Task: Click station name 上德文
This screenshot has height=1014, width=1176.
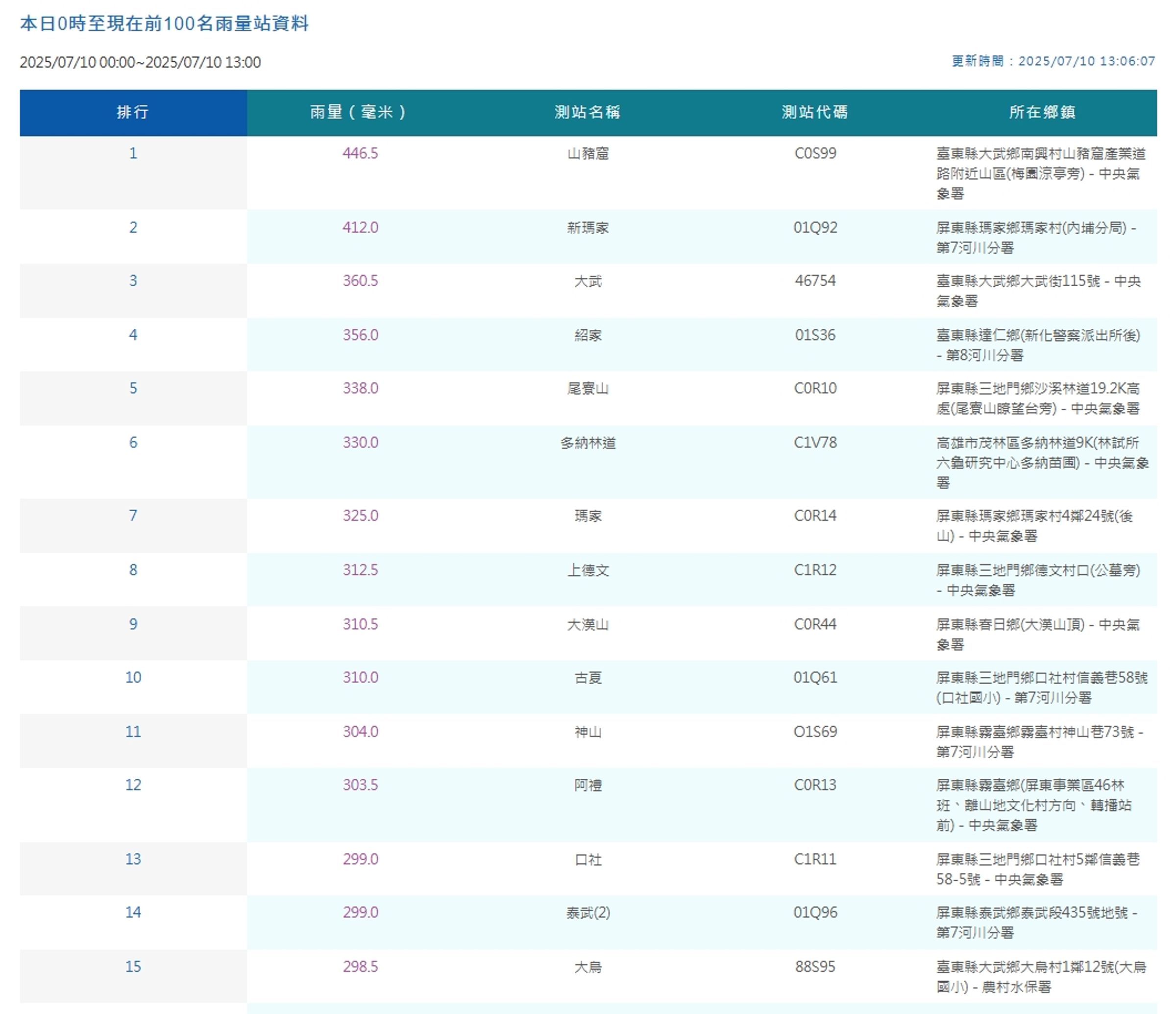Action: (x=588, y=570)
